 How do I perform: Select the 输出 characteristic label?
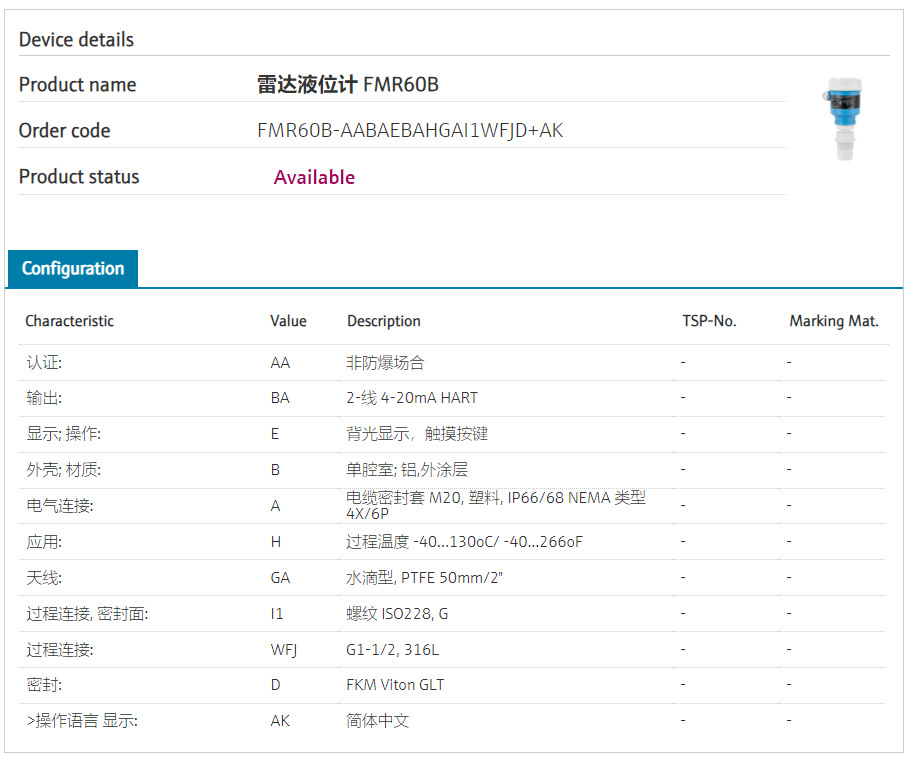tap(44, 398)
